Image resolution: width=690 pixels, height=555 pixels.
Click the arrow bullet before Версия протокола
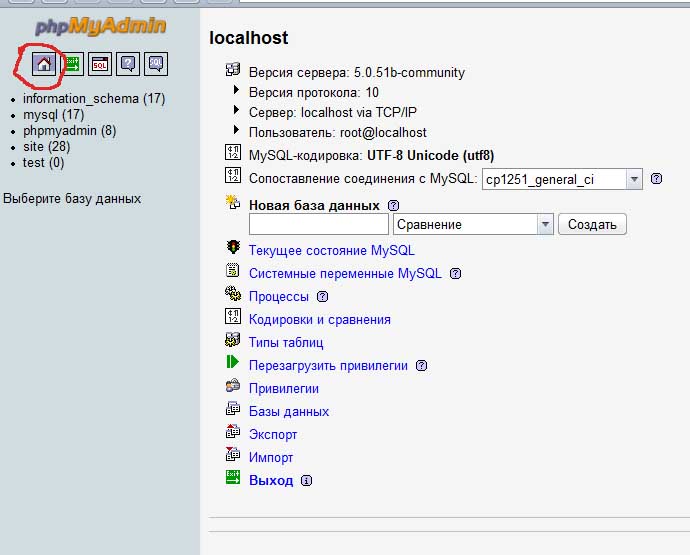236,90
